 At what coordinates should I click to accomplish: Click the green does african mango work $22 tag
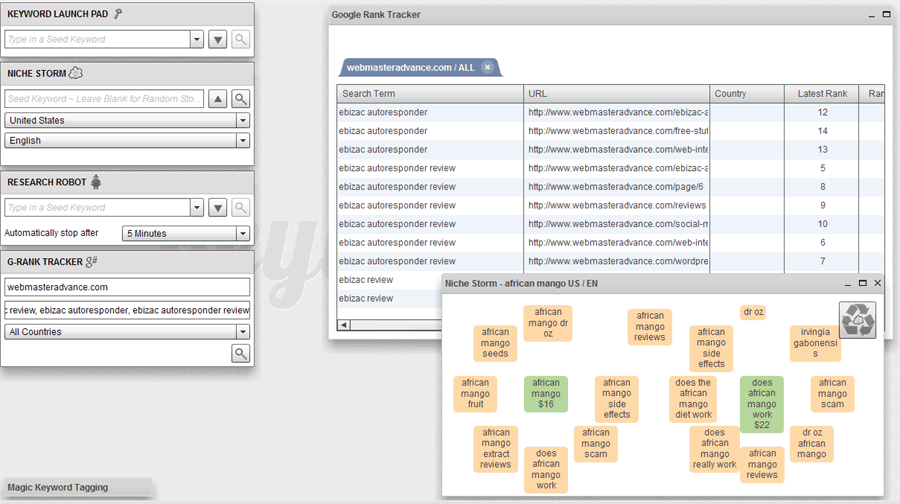pos(762,404)
